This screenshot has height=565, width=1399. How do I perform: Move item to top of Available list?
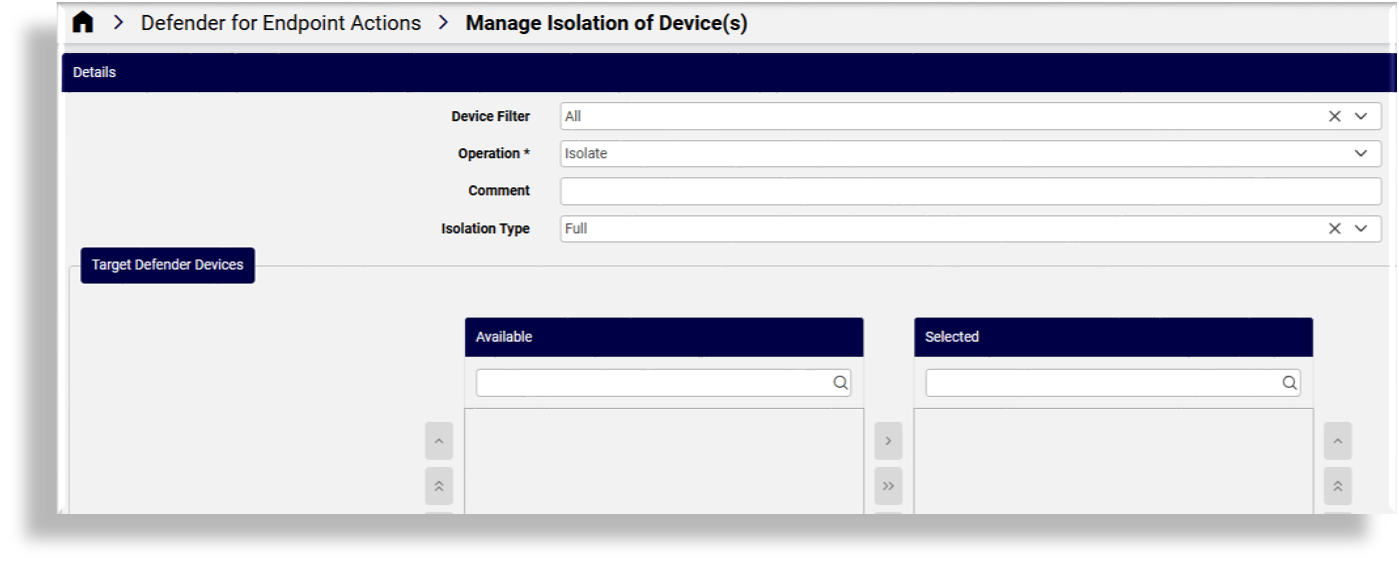tap(439, 486)
